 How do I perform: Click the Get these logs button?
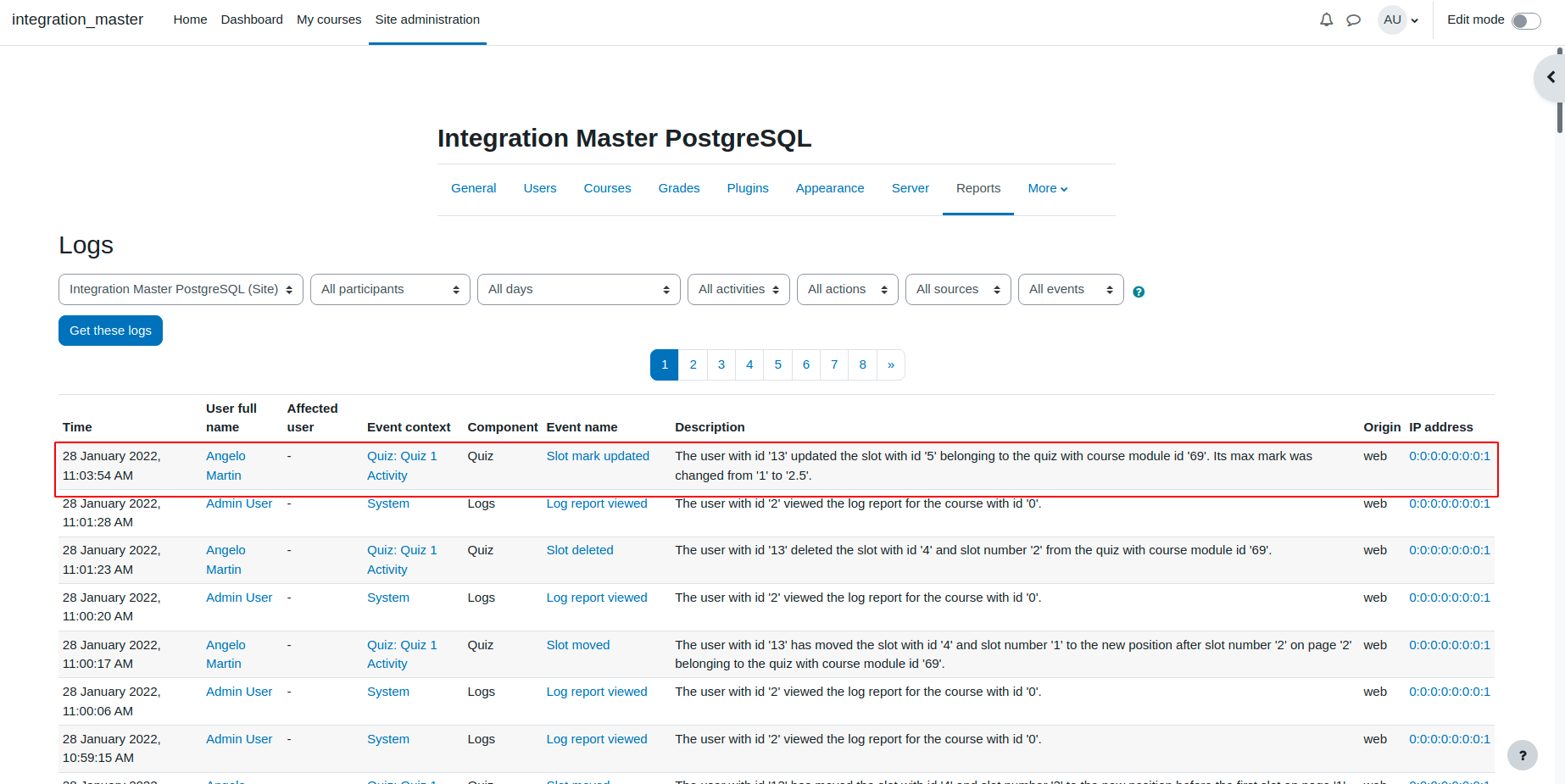(110, 331)
